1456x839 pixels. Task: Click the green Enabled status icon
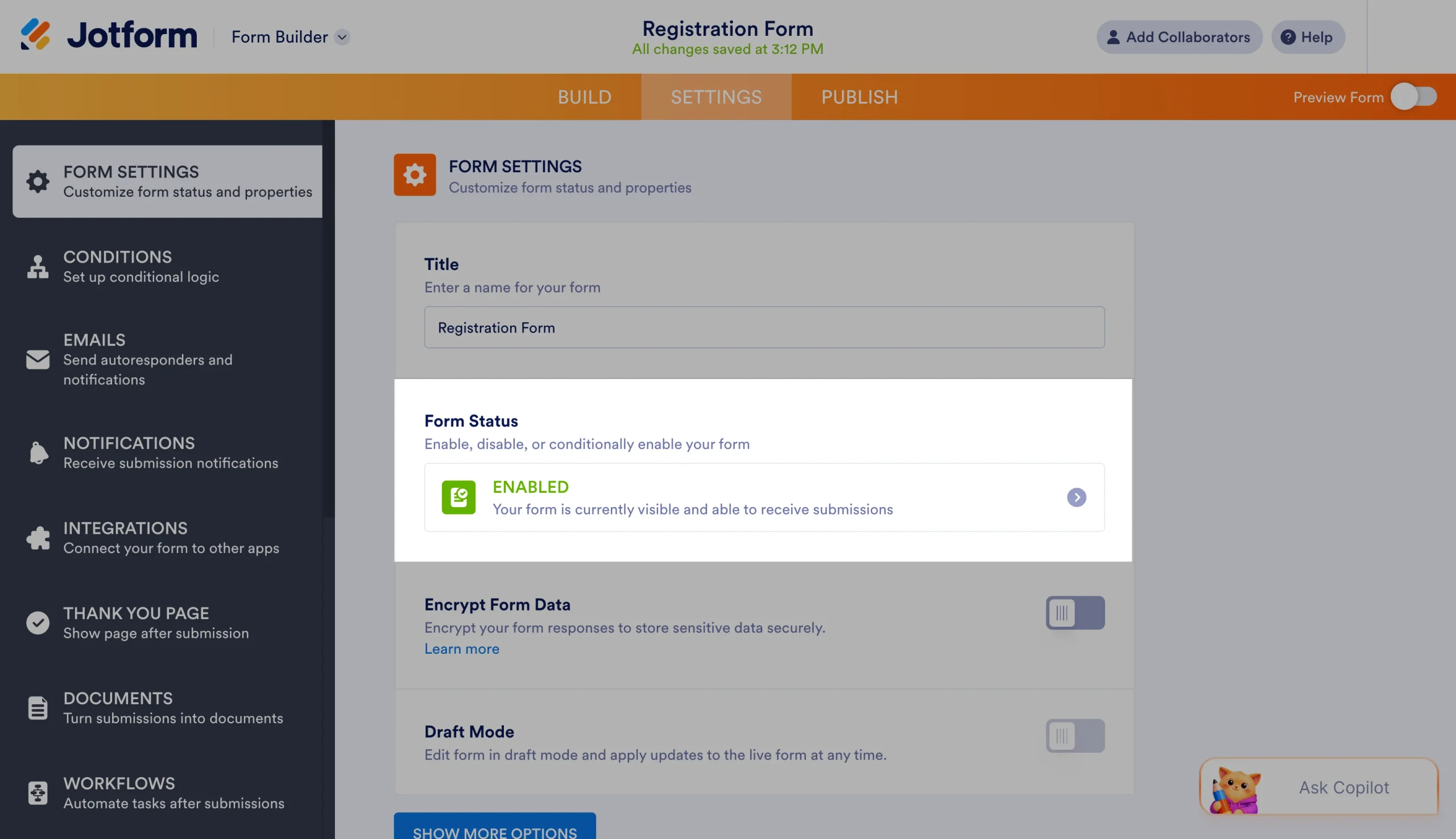(x=459, y=497)
